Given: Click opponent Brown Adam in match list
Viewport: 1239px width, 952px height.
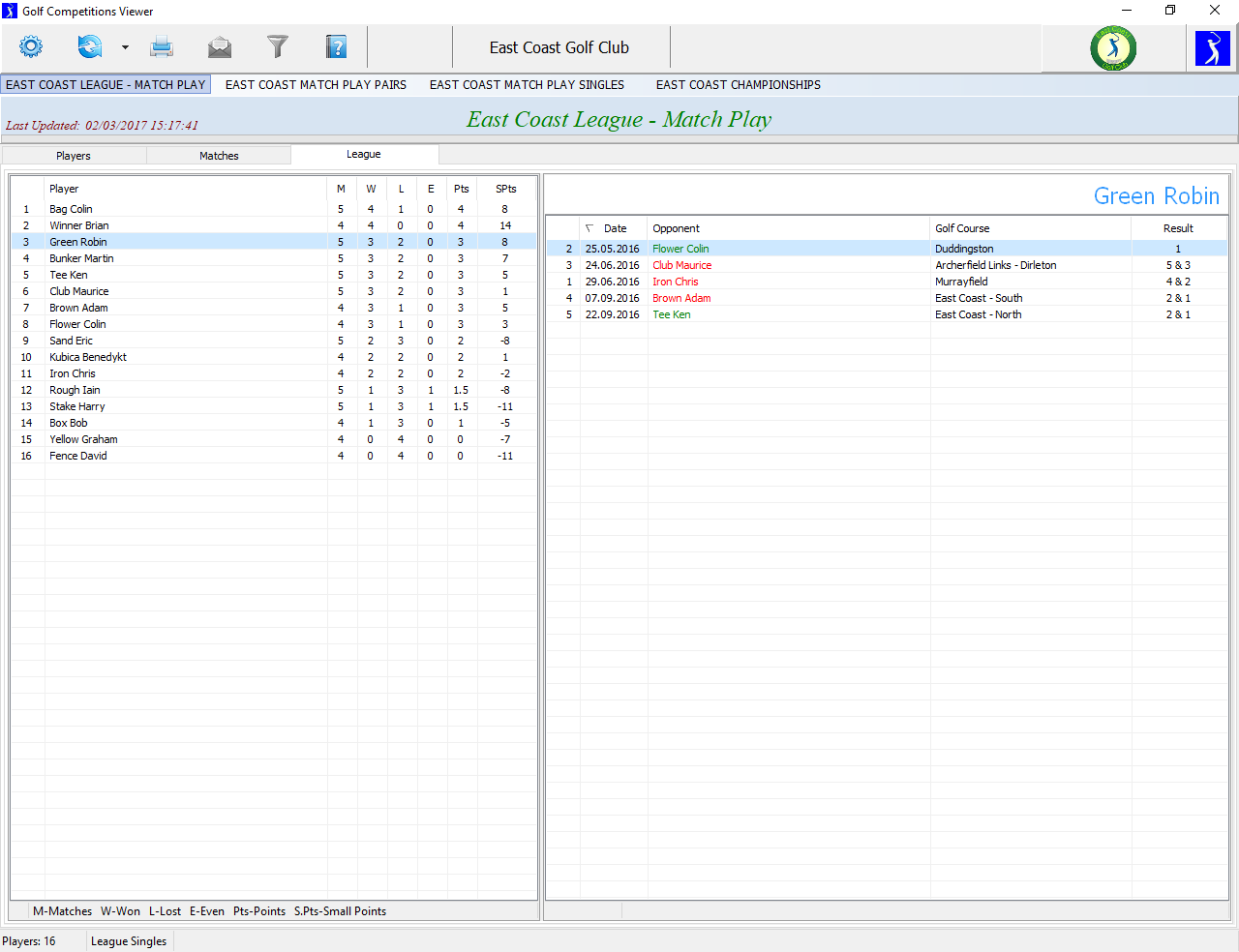Looking at the screenshot, I should click(681, 298).
